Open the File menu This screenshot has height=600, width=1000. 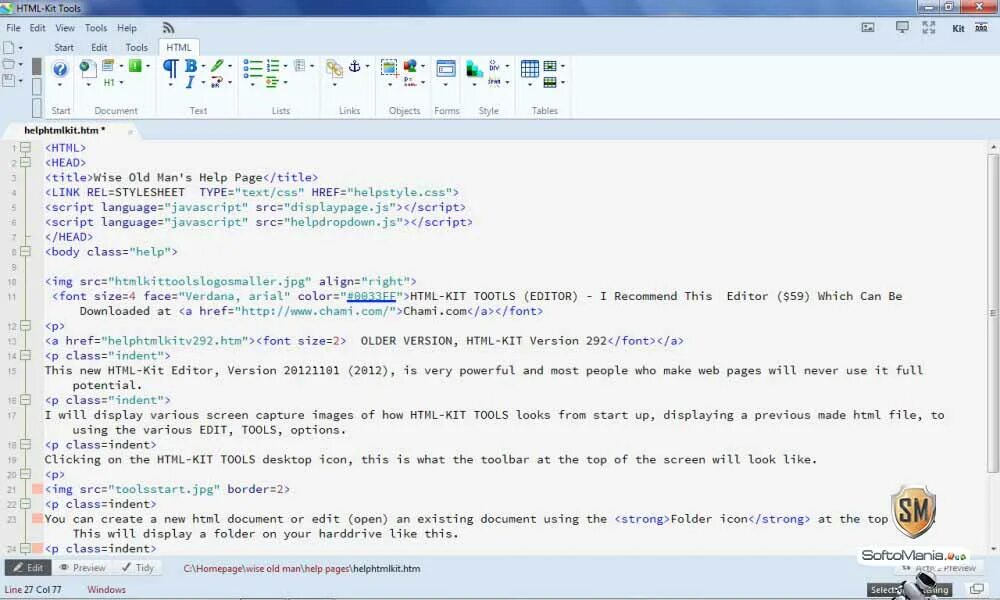(13, 28)
